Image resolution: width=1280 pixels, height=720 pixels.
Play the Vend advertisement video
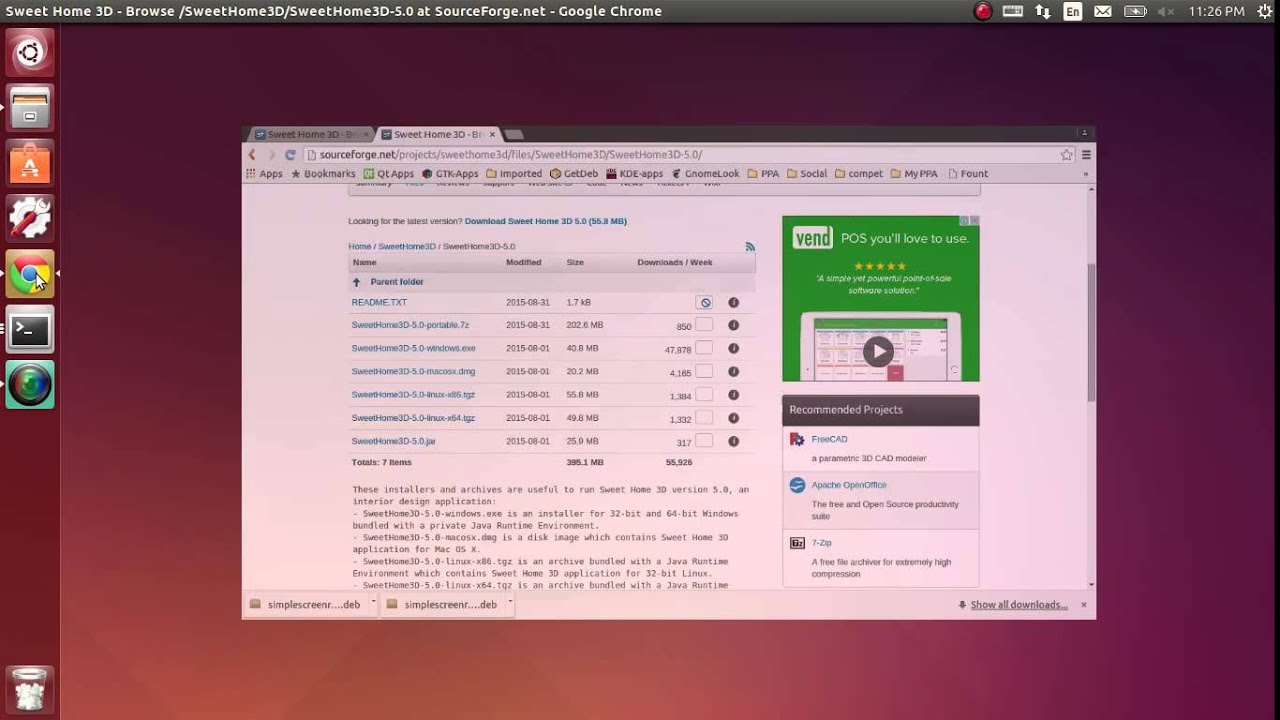[x=878, y=351]
